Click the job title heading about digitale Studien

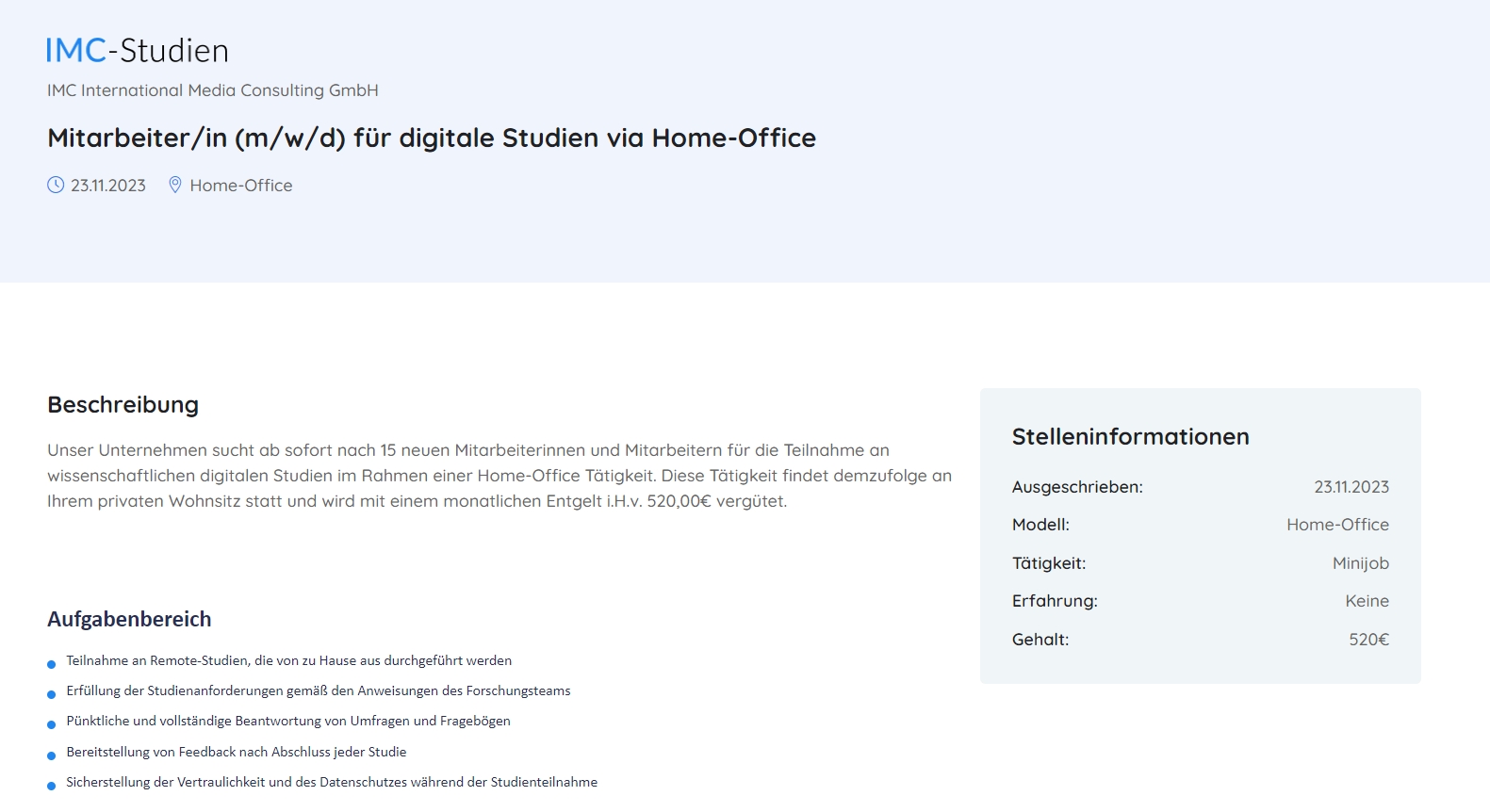432,138
